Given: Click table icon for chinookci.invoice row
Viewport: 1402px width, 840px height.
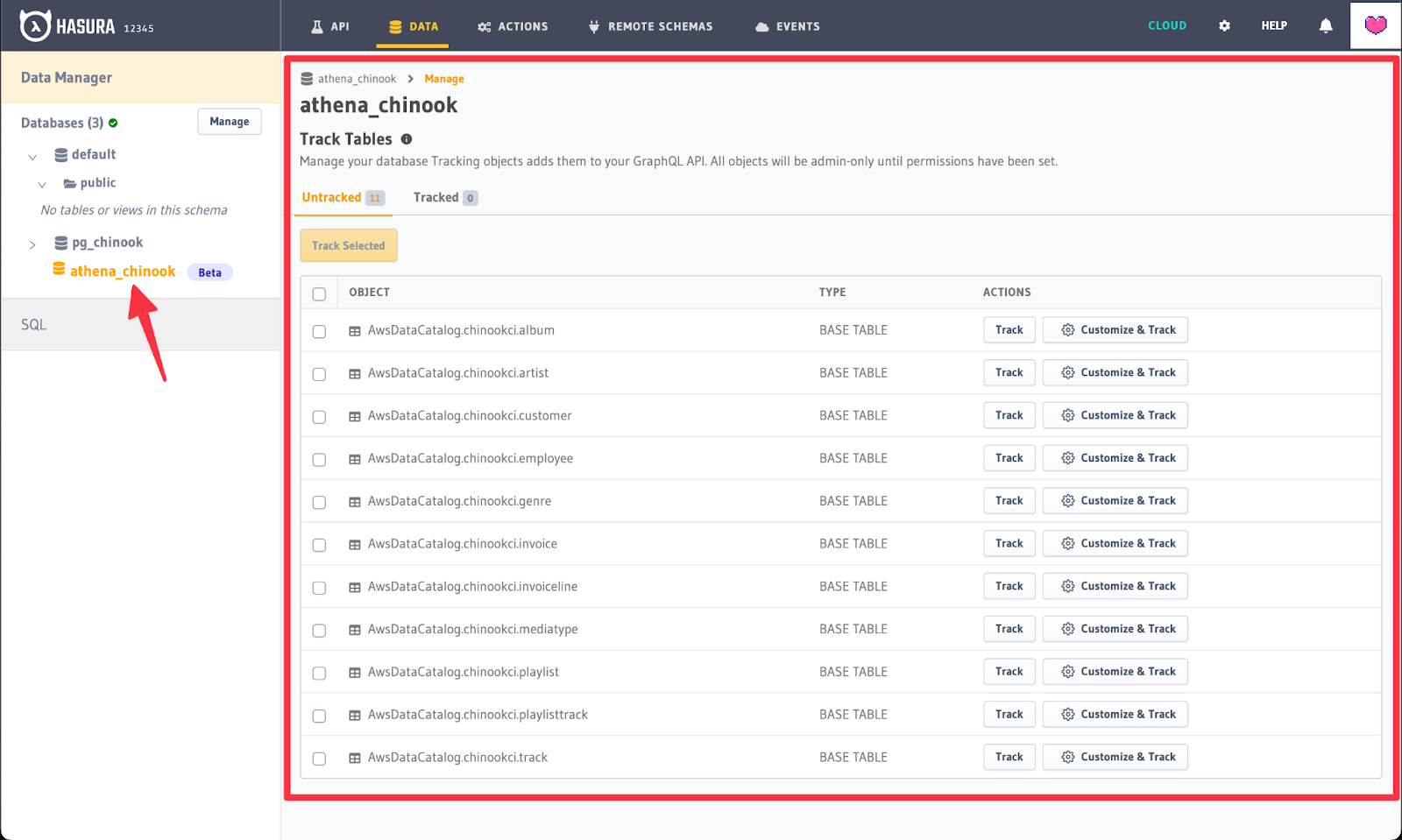Looking at the screenshot, I should tap(355, 545).
